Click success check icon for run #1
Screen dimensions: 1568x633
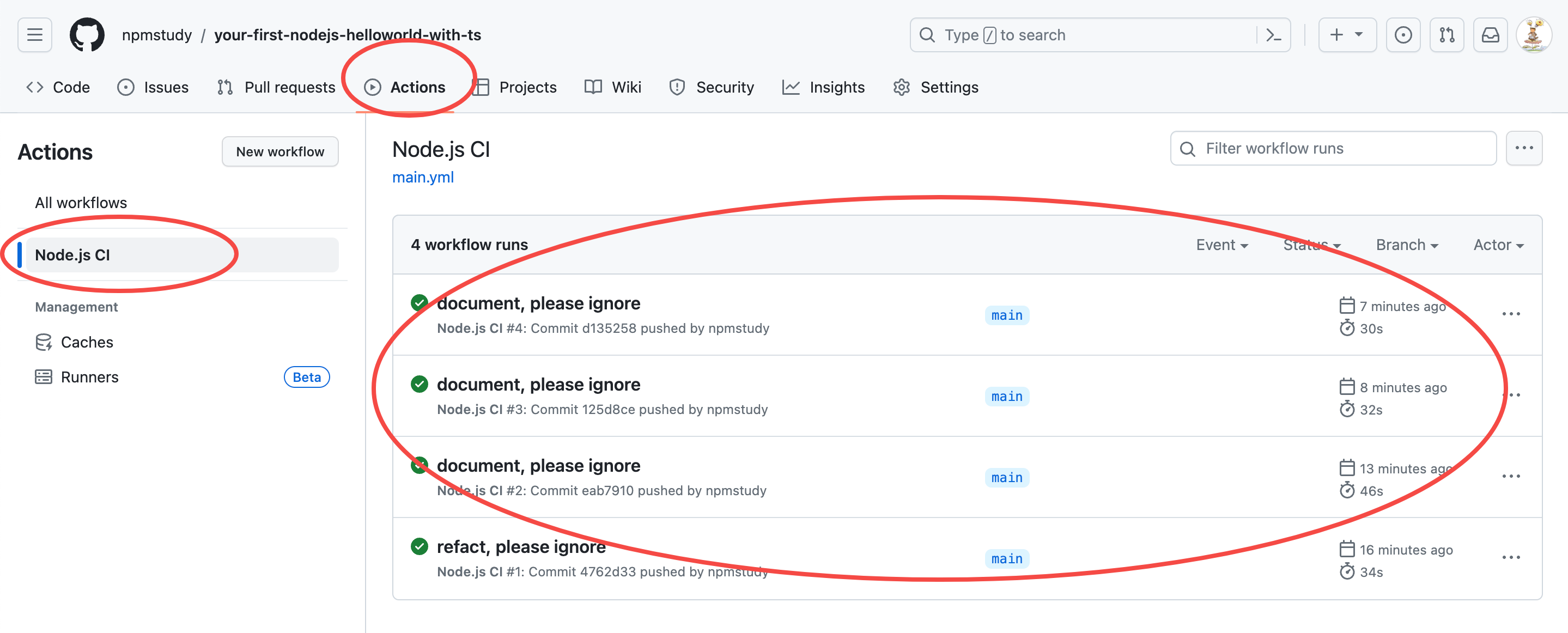click(420, 546)
